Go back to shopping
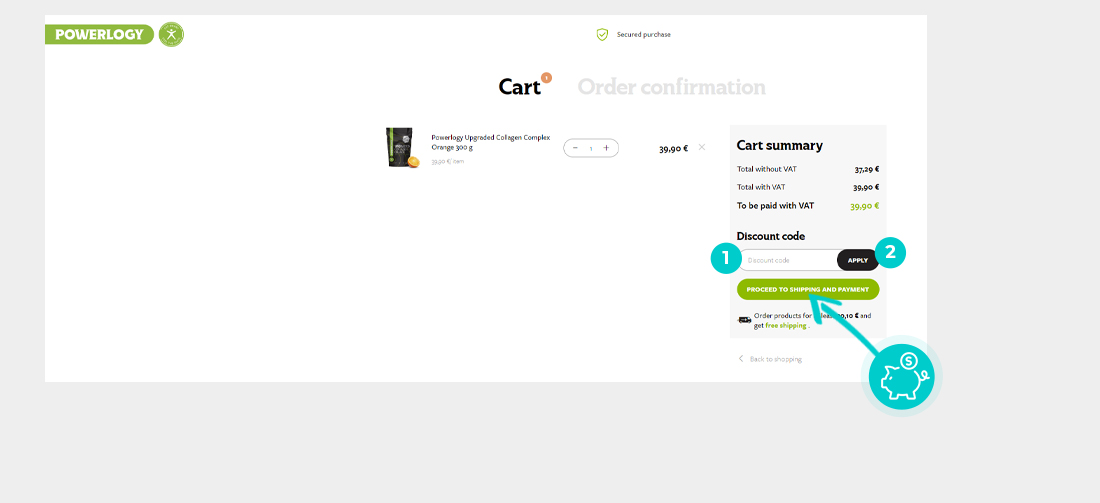 [x=770, y=359]
